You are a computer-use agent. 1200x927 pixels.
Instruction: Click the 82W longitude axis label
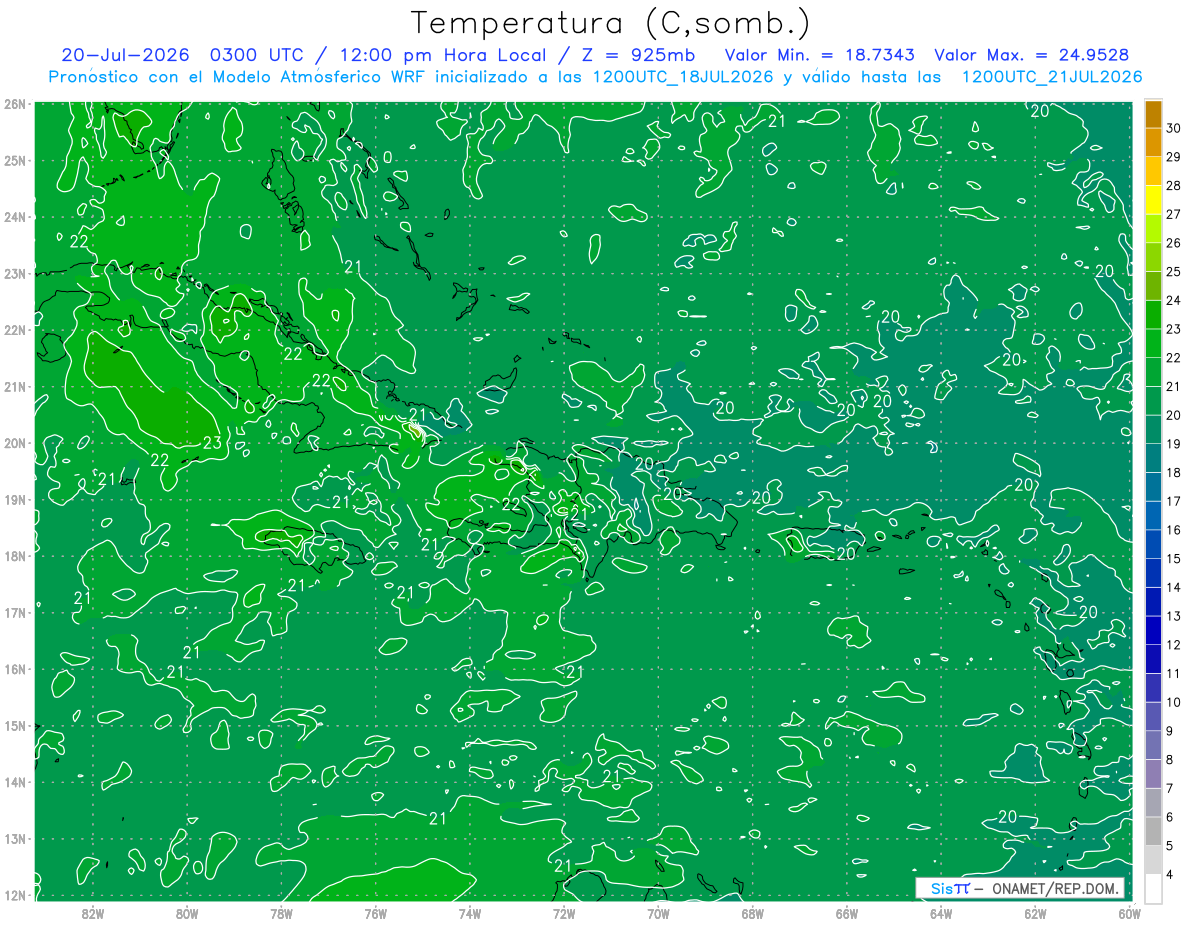click(93, 913)
